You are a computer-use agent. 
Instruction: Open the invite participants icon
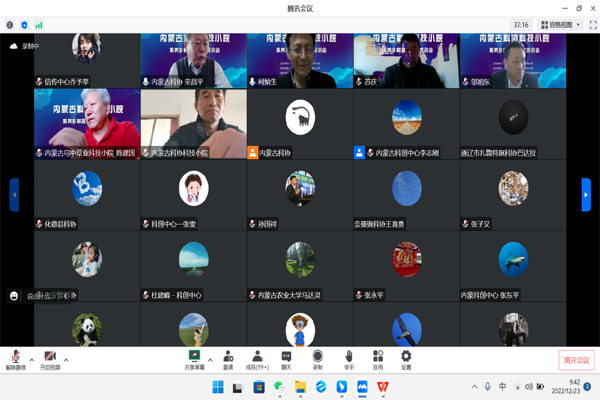pos(228,358)
